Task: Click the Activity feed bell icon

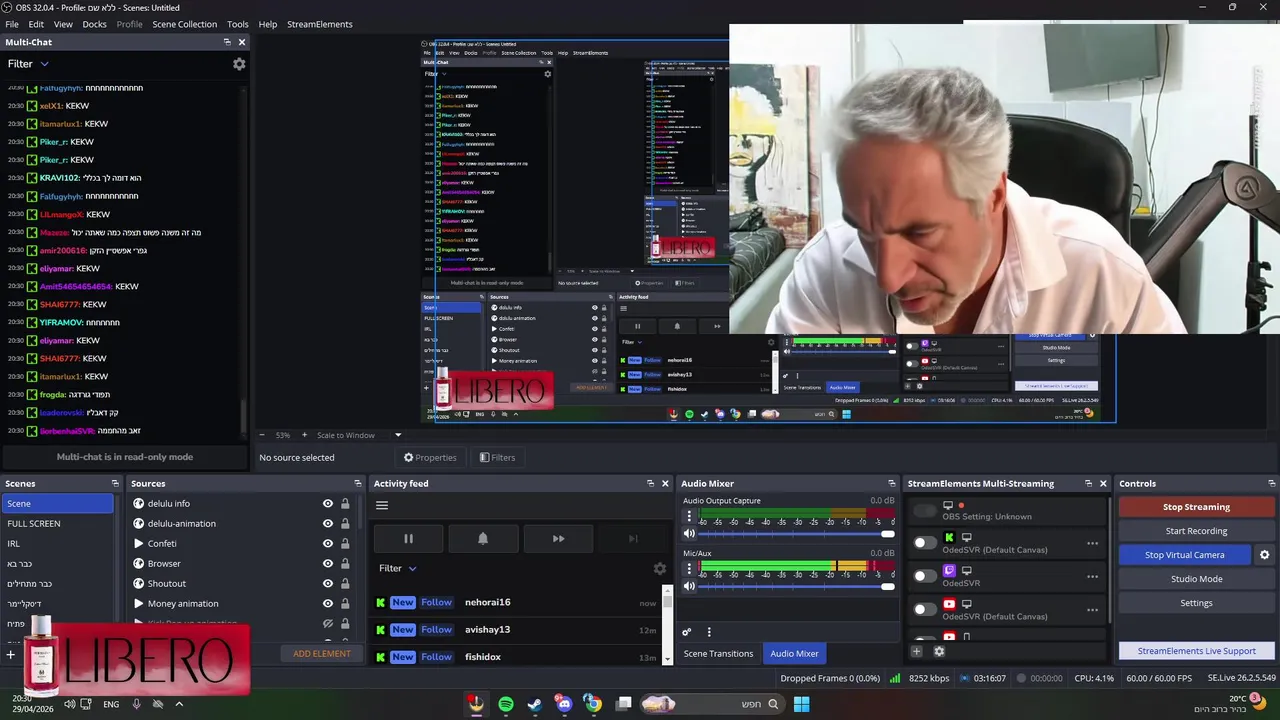Action: [x=483, y=539]
